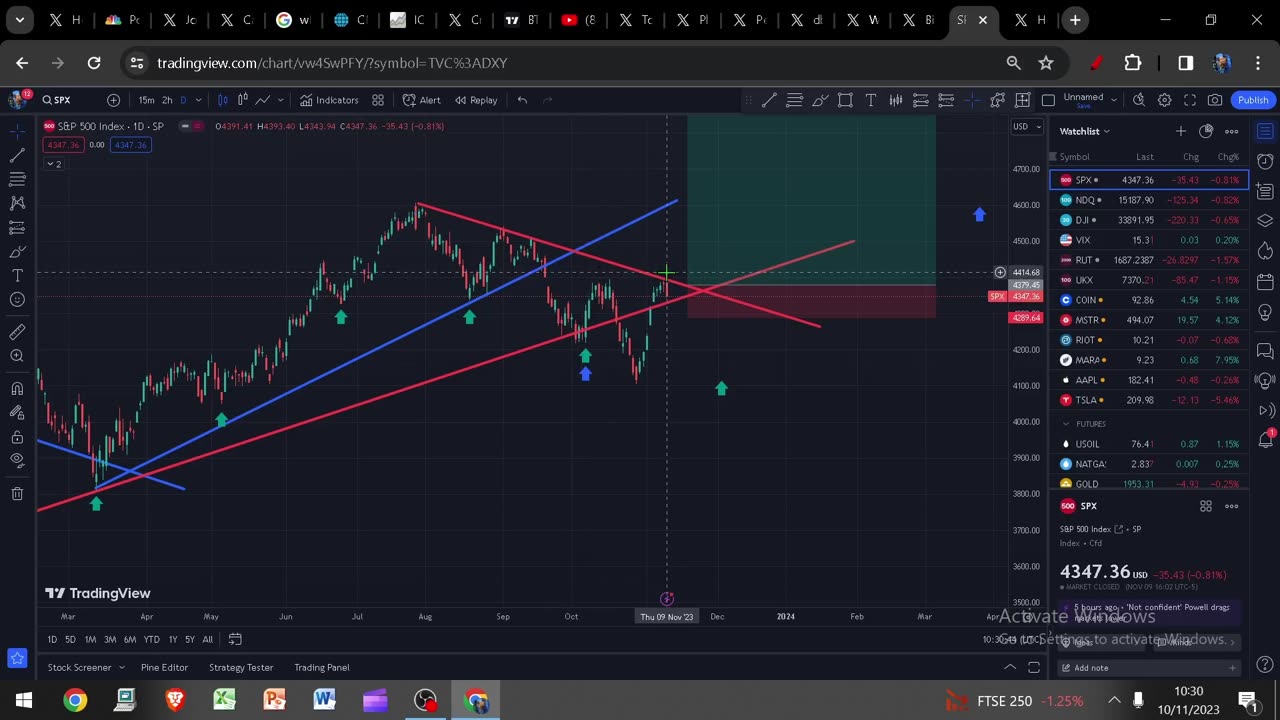Open the Stock Screener tab

pyautogui.click(x=79, y=667)
